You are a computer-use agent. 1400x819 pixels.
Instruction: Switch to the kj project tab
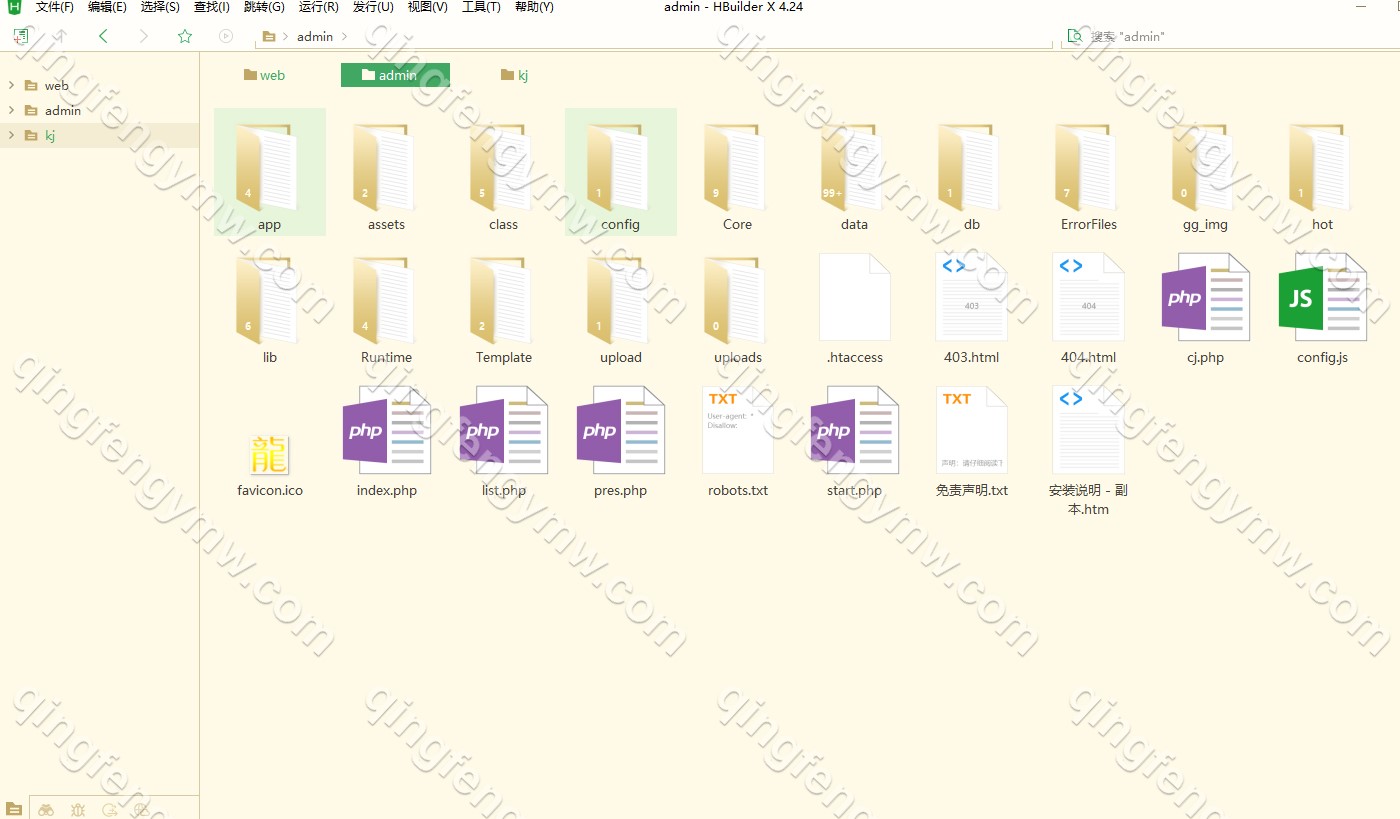(x=514, y=75)
